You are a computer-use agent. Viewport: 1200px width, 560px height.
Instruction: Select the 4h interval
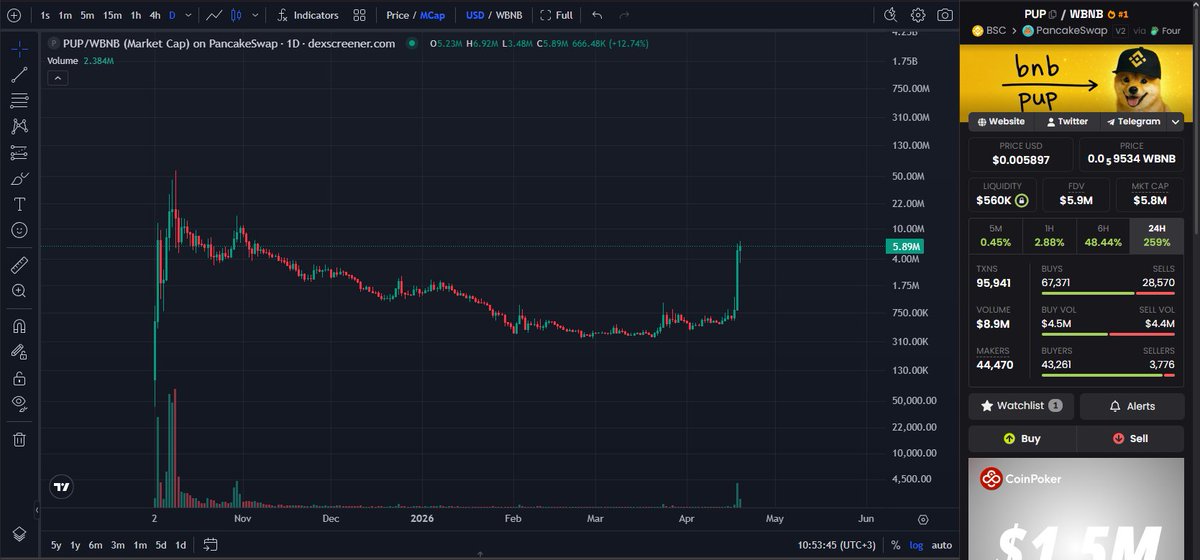(x=155, y=15)
